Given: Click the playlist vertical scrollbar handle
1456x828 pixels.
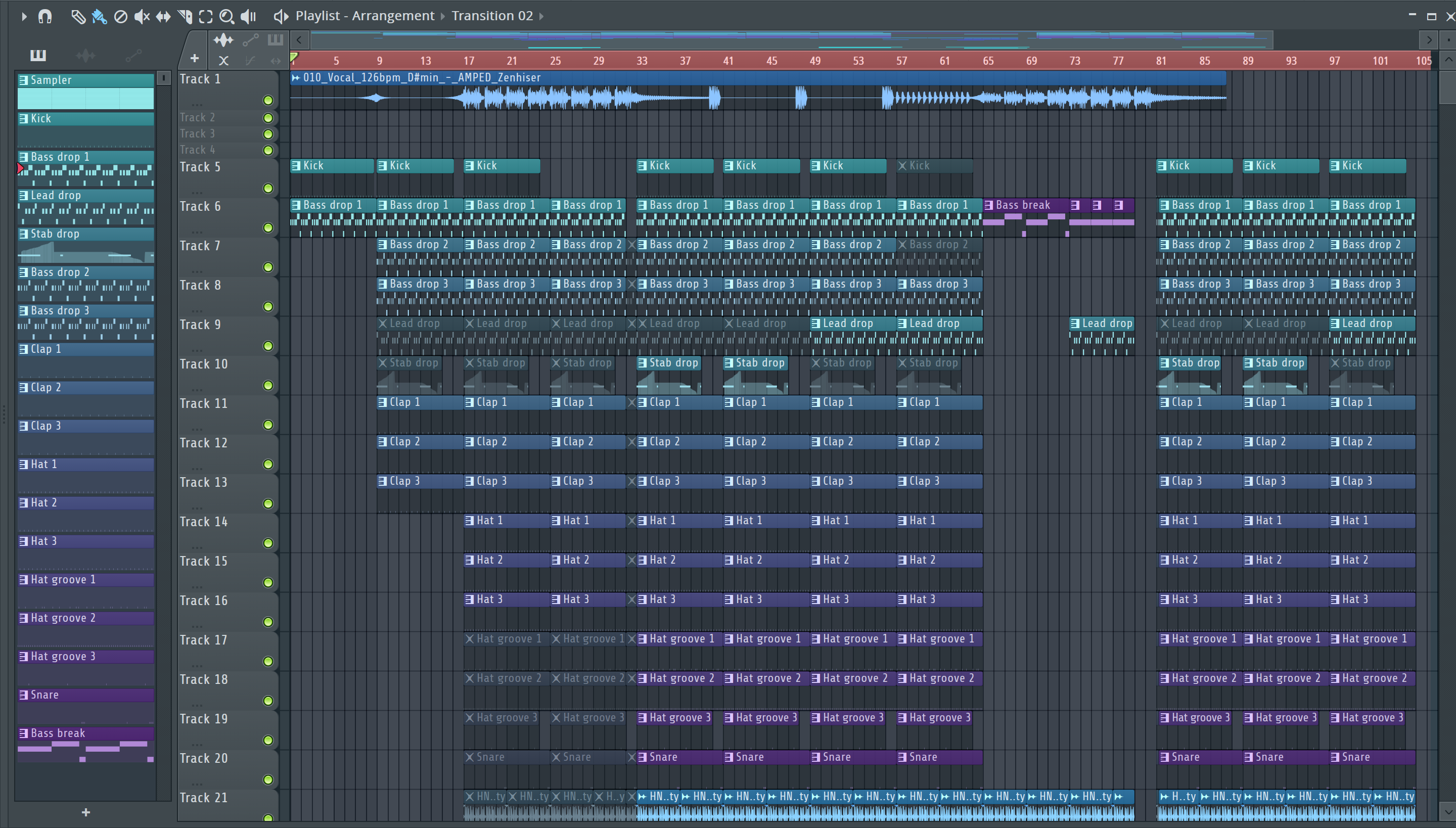Looking at the screenshot, I should (1448, 87).
